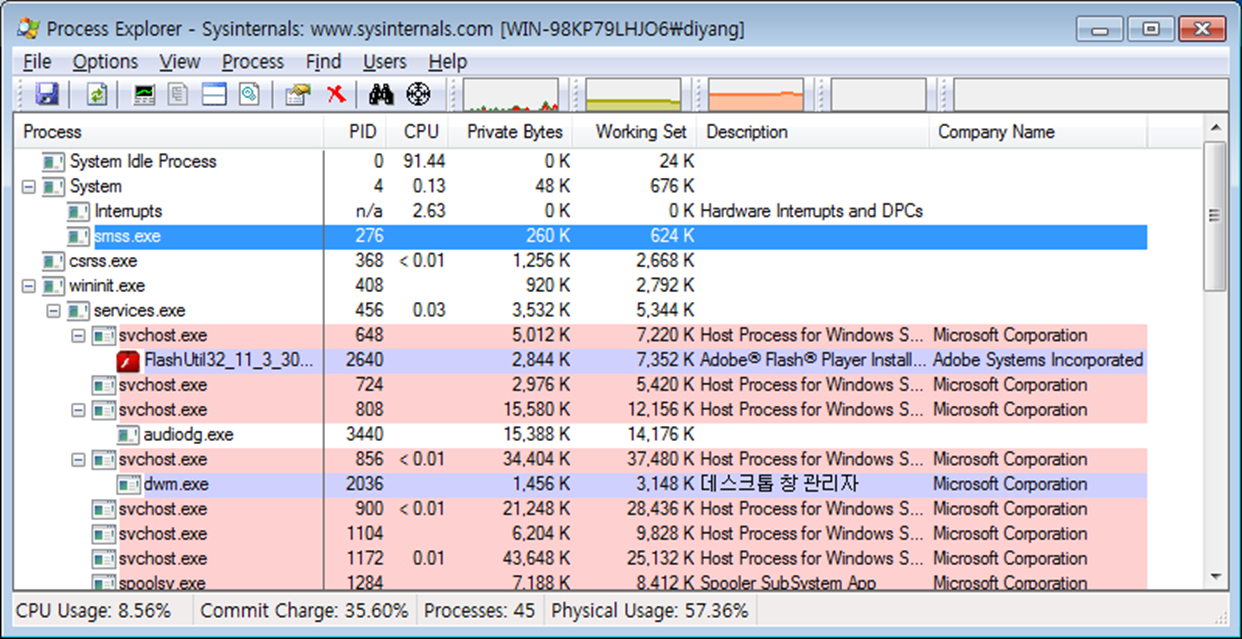The width and height of the screenshot is (1242, 639).
Task: Sort by Description column header
Action: (x=813, y=132)
